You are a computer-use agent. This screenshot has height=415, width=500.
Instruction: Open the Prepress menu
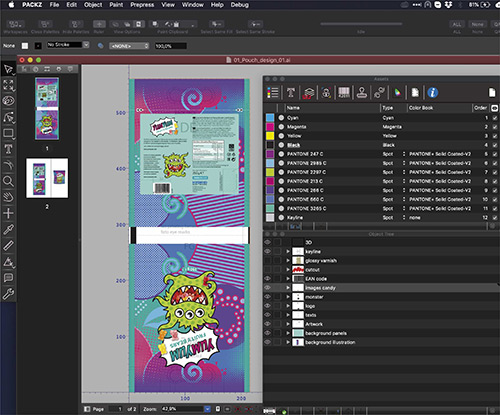pos(142,5)
